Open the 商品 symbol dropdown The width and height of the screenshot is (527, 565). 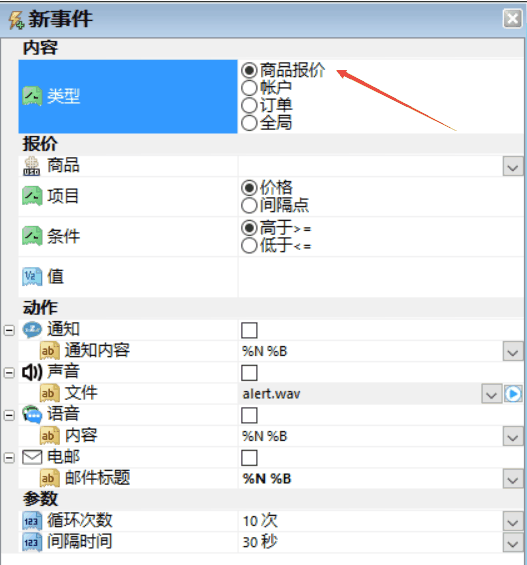coord(513,166)
